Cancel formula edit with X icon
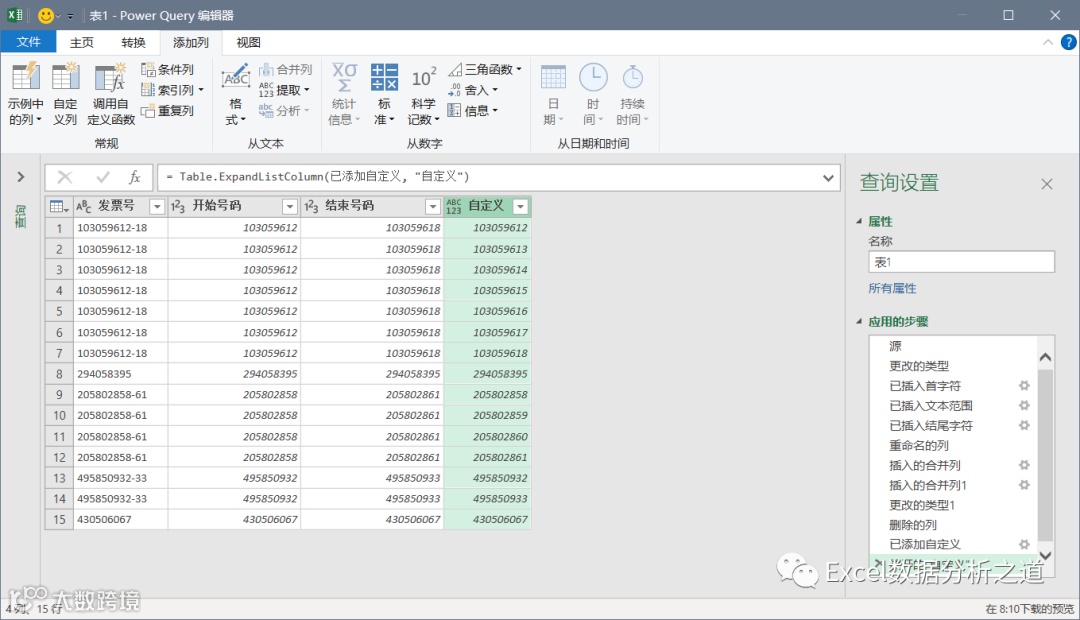This screenshot has height=620, width=1080. [65, 178]
